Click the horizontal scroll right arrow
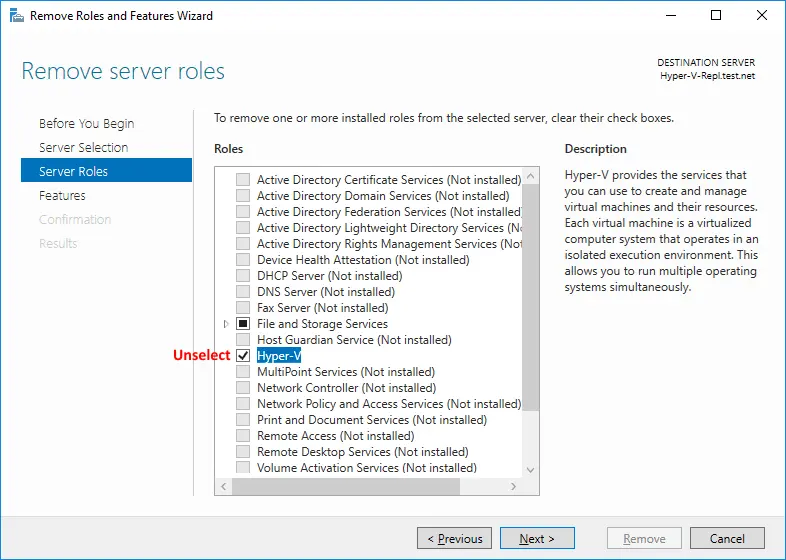The image size is (786, 560). (x=513, y=486)
